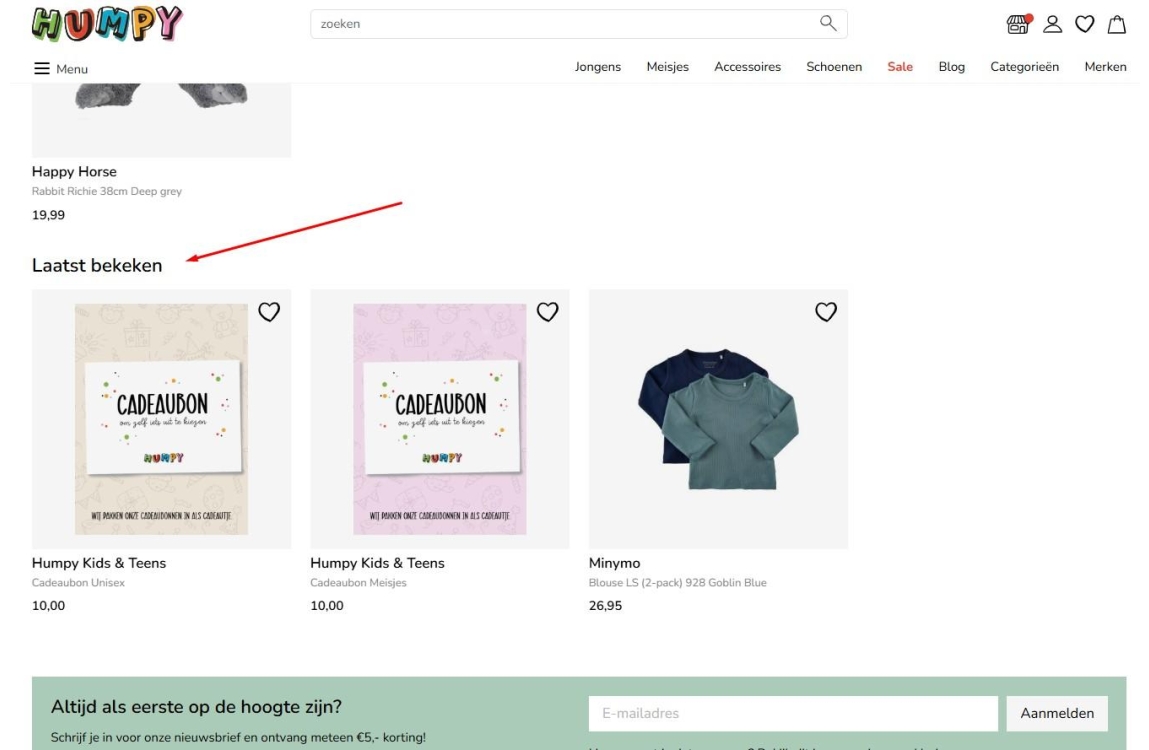Open the Minymo blouse product image

tap(718, 420)
